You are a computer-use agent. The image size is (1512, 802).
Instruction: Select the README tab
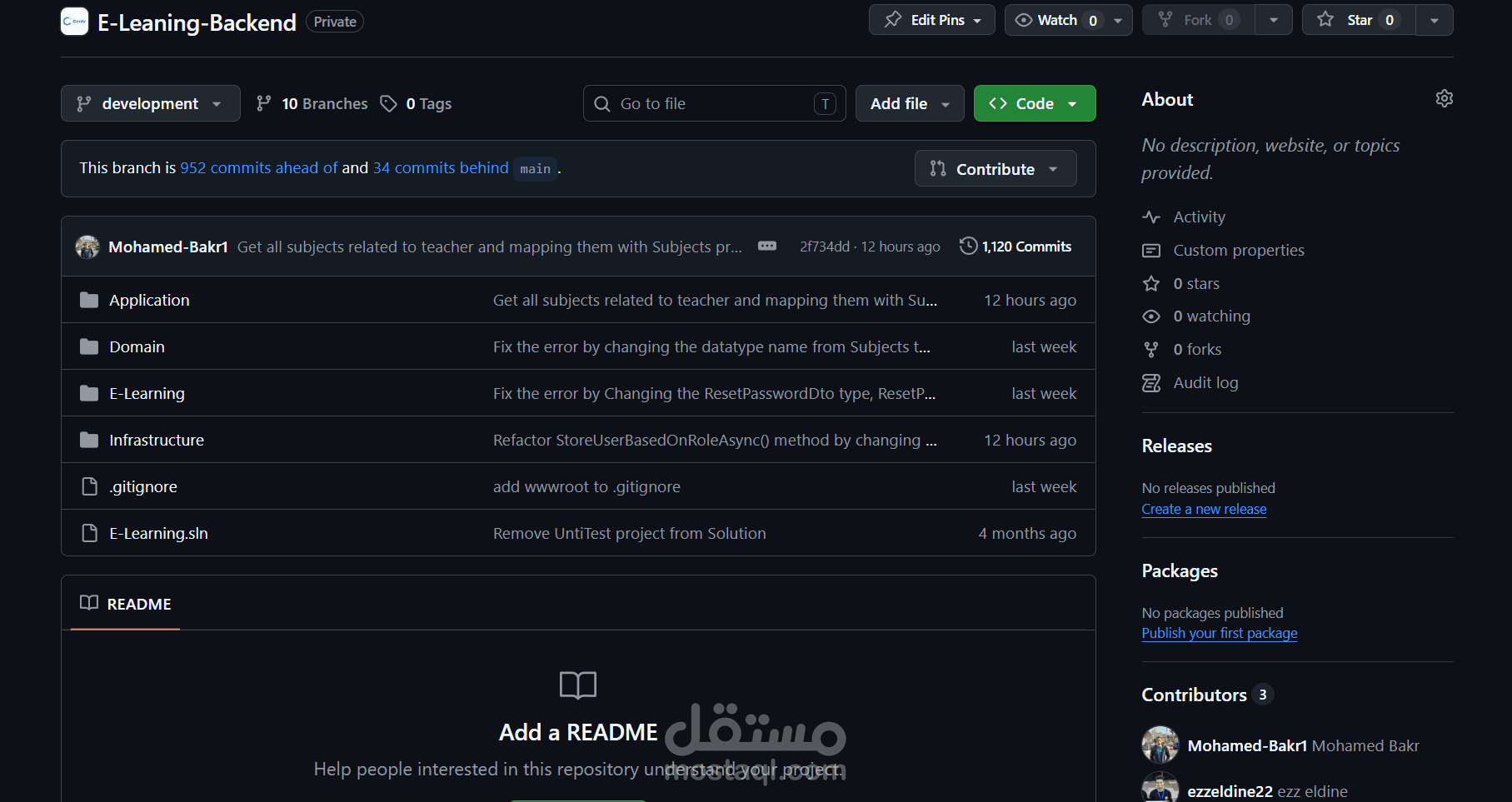click(125, 604)
